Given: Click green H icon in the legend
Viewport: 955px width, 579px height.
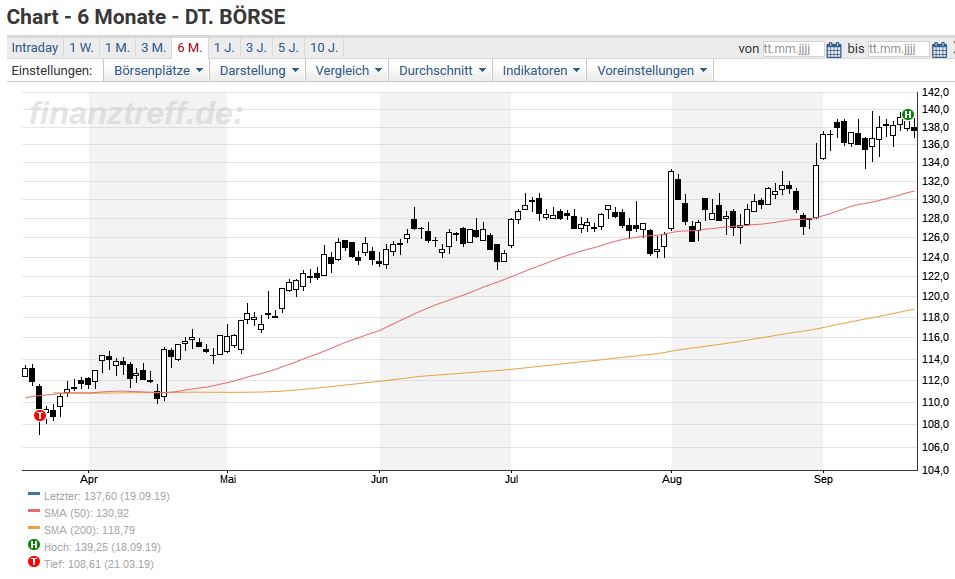Looking at the screenshot, I should click(x=34, y=545).
